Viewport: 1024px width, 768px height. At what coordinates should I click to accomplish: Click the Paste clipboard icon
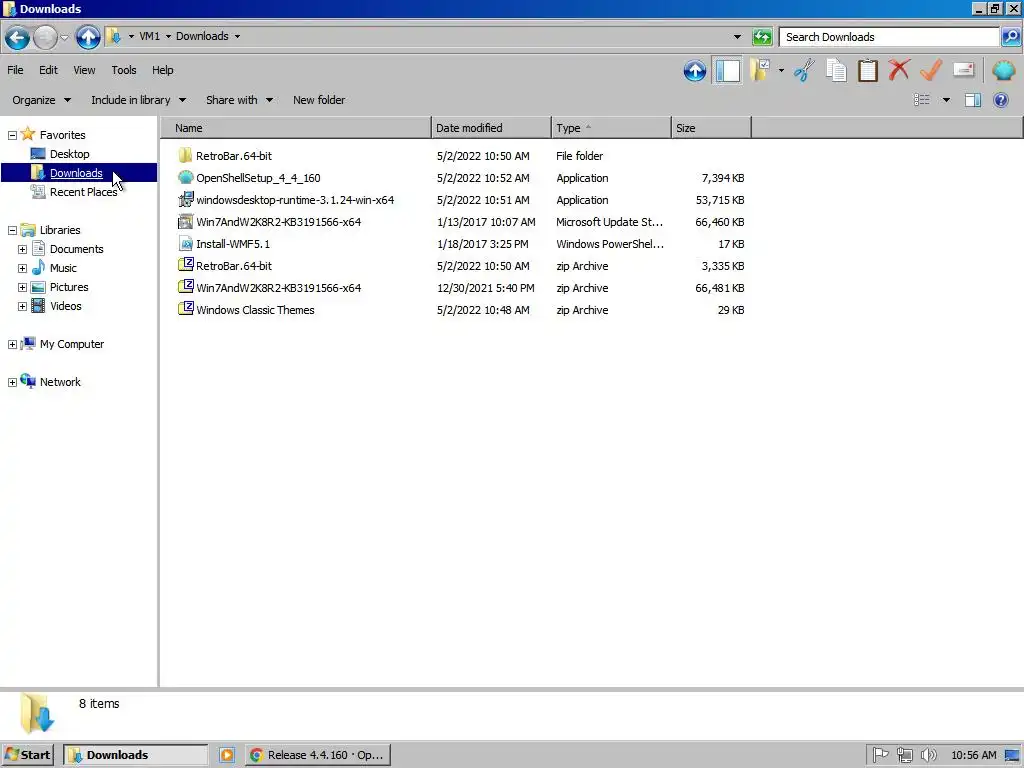click(x=867, y=71)
